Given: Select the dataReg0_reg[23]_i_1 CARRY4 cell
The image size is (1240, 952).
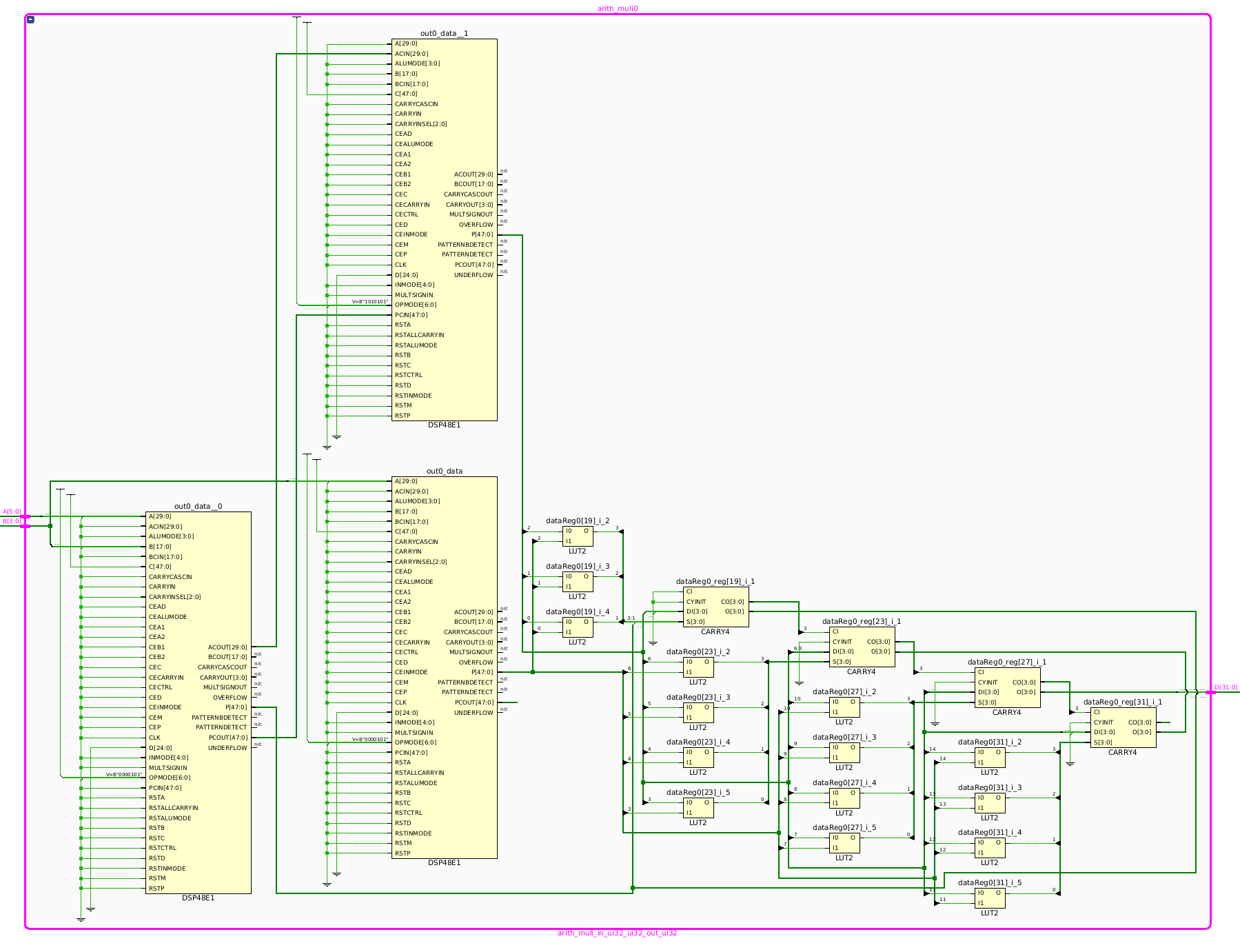Looking at the screenshot, I should pos(862,647).
